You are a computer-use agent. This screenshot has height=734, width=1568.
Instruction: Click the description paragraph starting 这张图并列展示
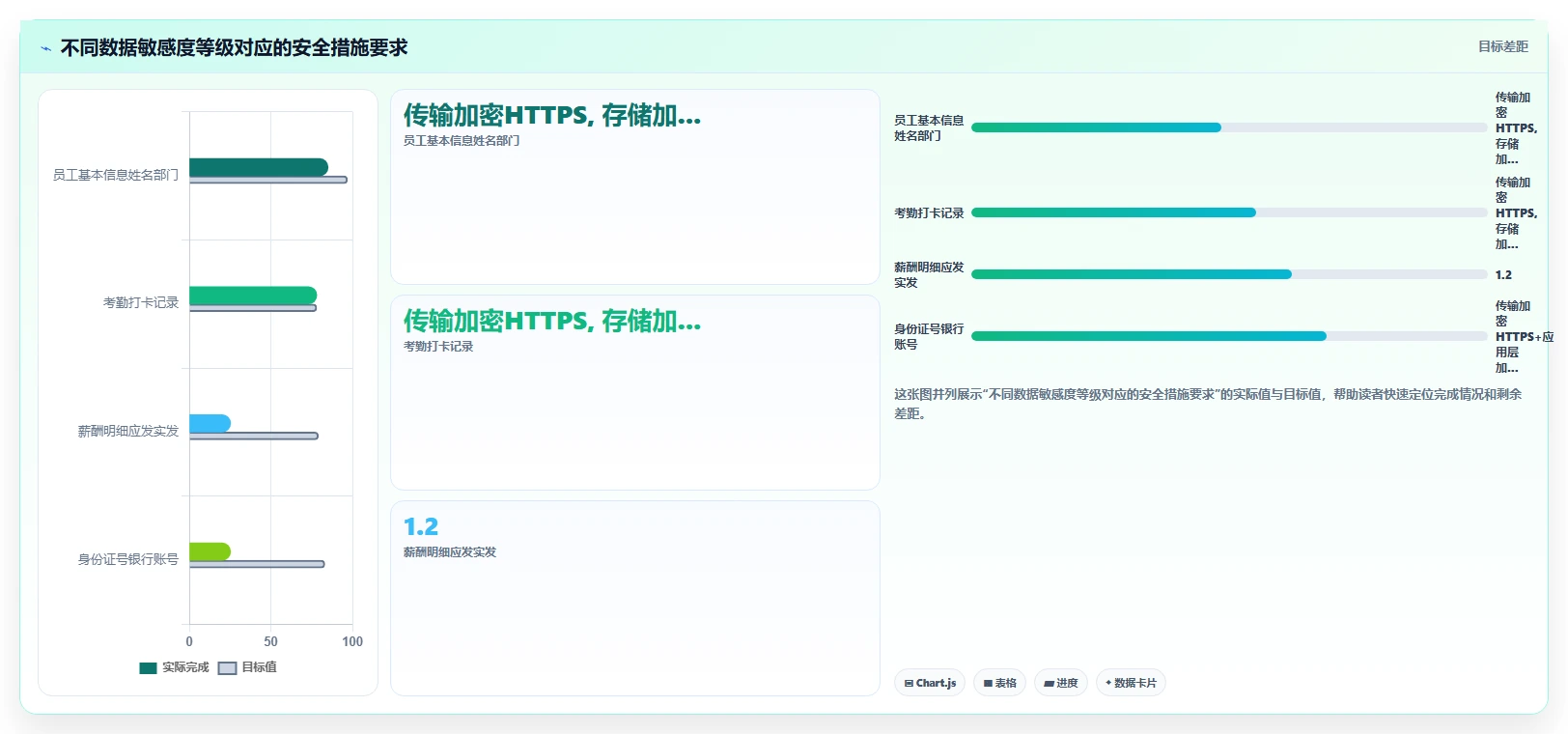[x=1208, y=404]
